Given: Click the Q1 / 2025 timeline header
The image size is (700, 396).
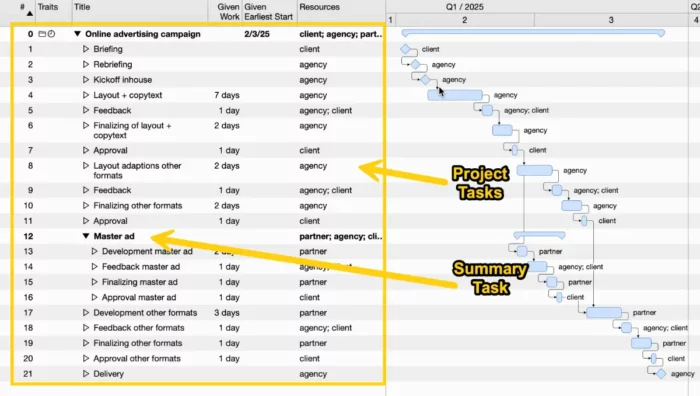Looking at the screenshot, I should (x=464, y=7).
